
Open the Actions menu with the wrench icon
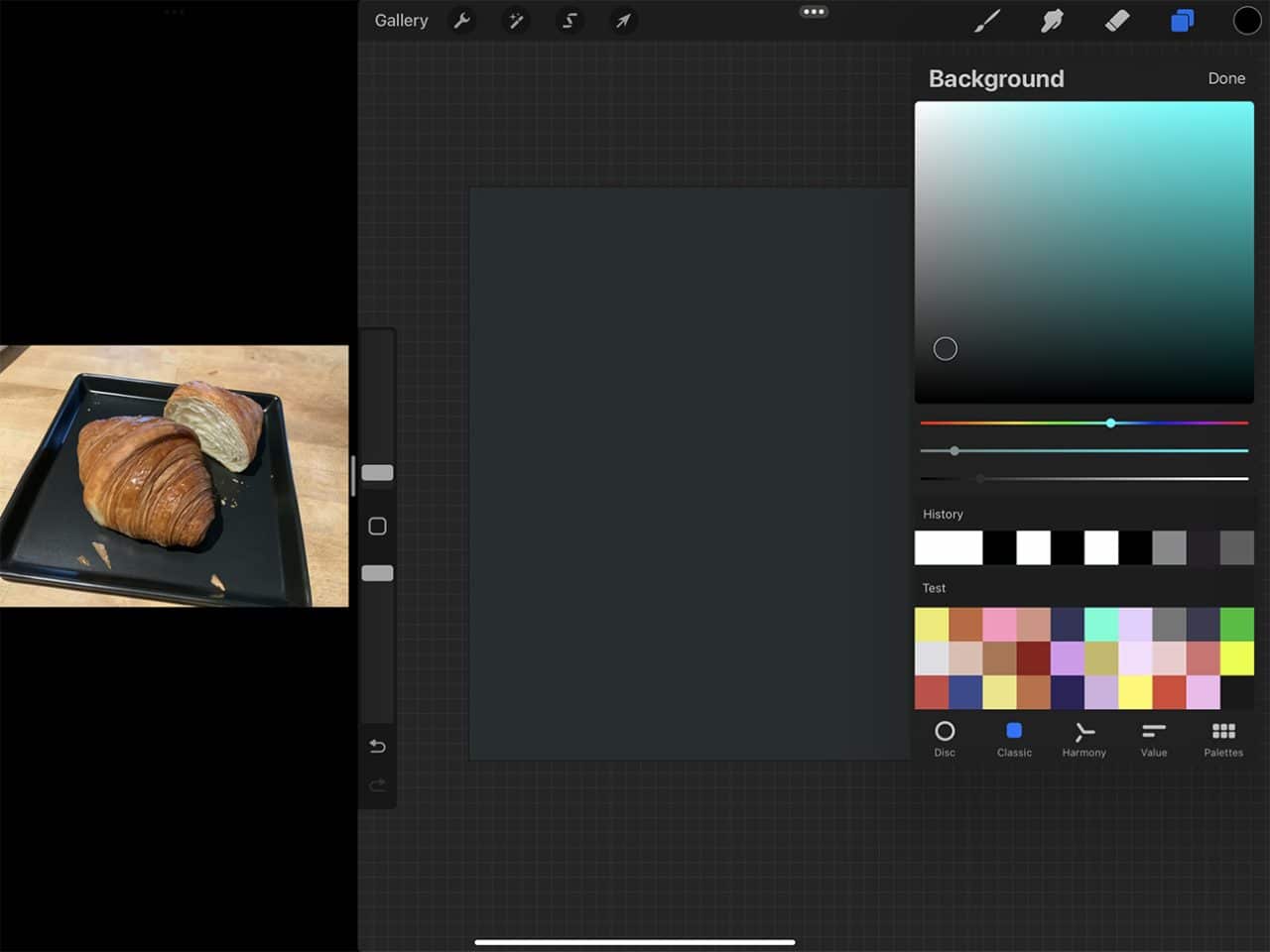[x=462, y=20]
